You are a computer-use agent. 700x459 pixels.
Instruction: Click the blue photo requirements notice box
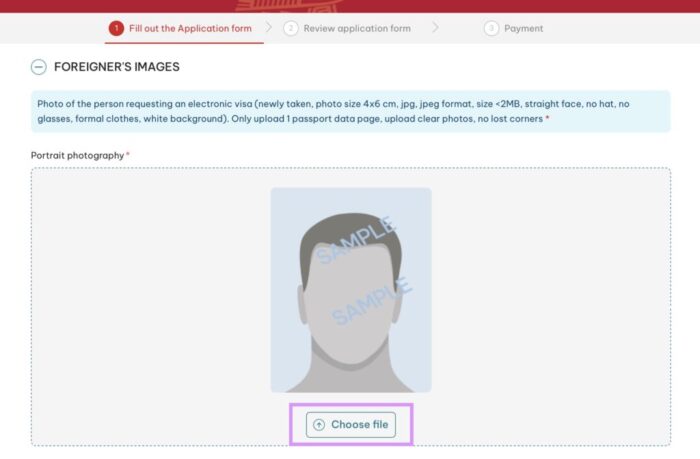coord(350,111)
